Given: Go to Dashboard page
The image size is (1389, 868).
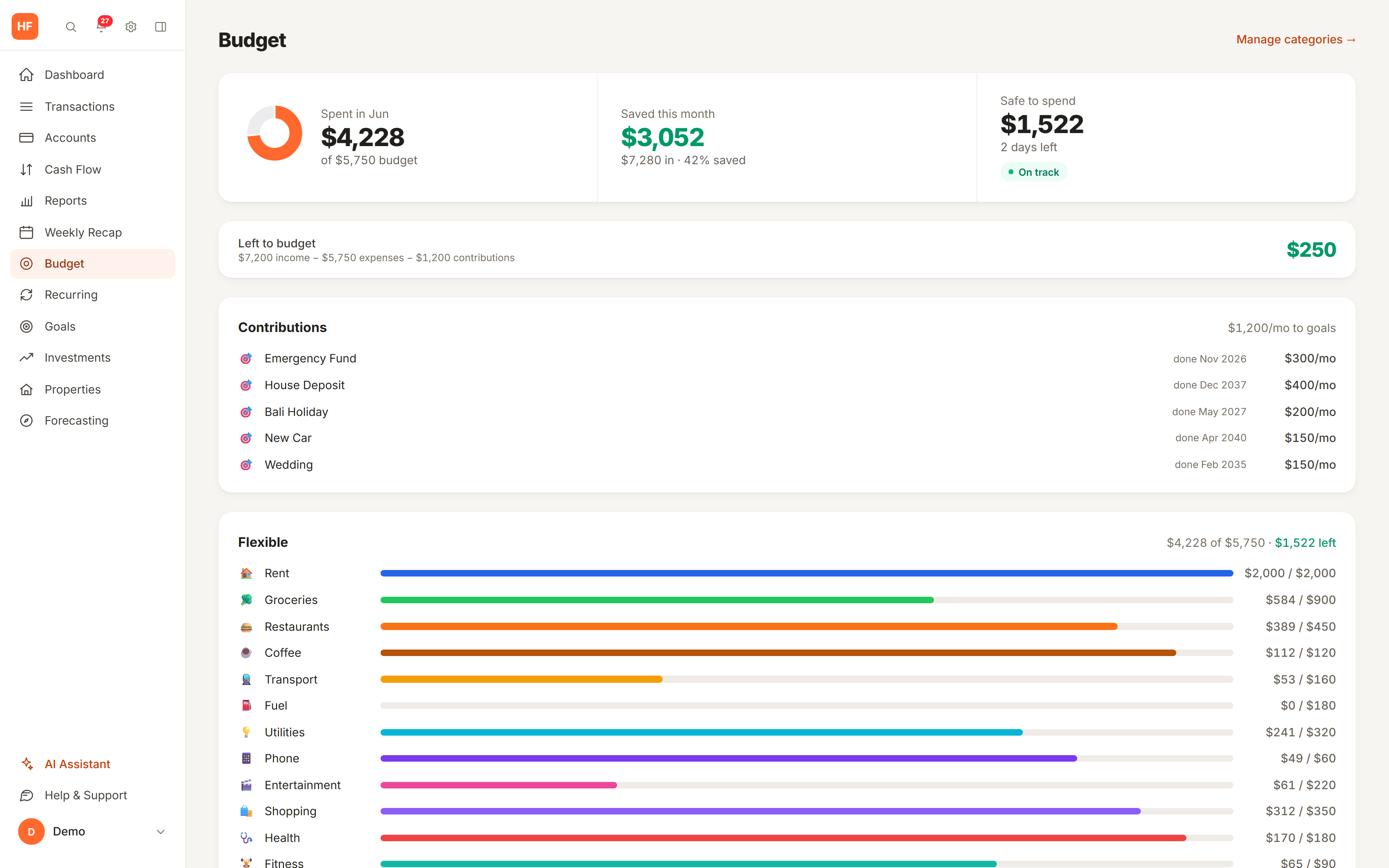Looking at the screenshot, I should click(92, 75).
